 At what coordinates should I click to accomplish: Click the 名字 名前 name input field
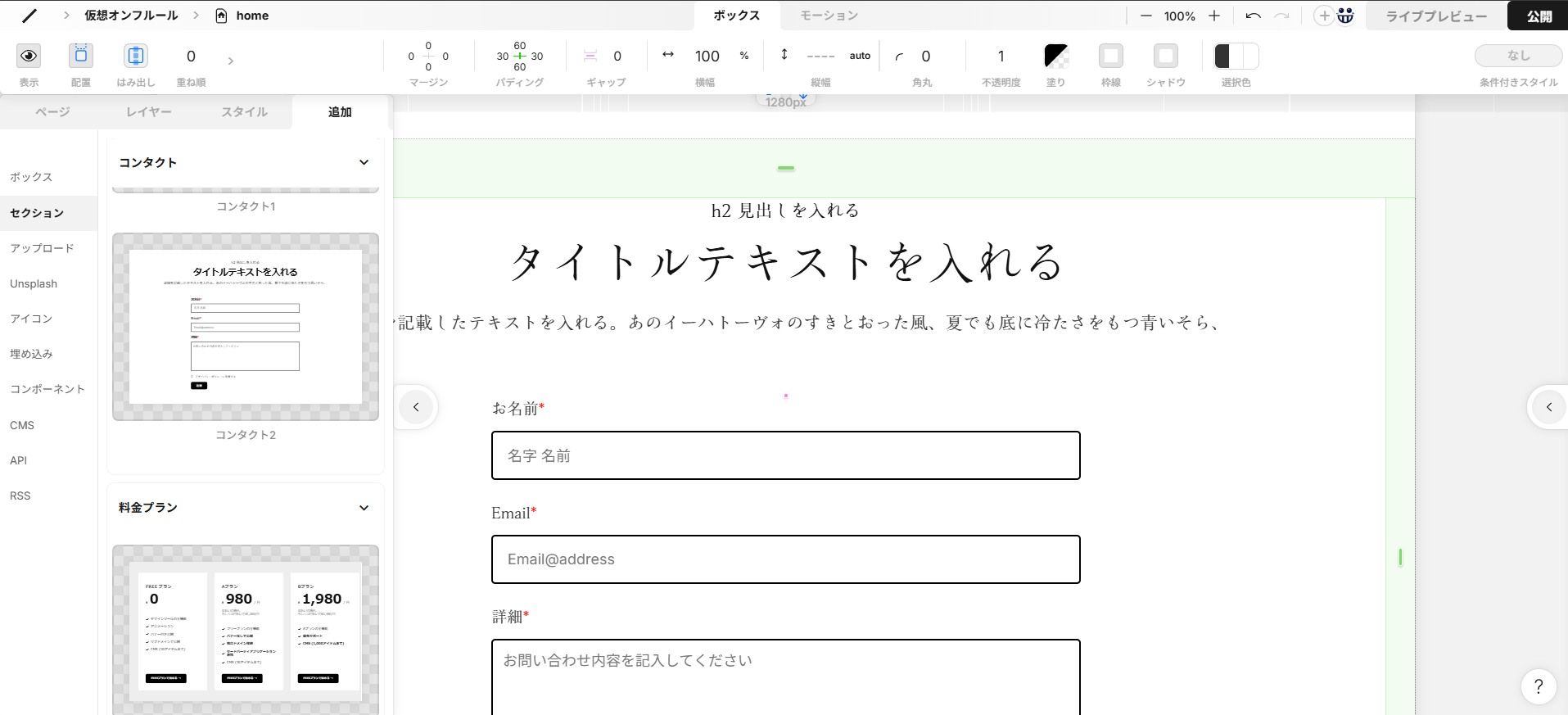coord(786,455)
